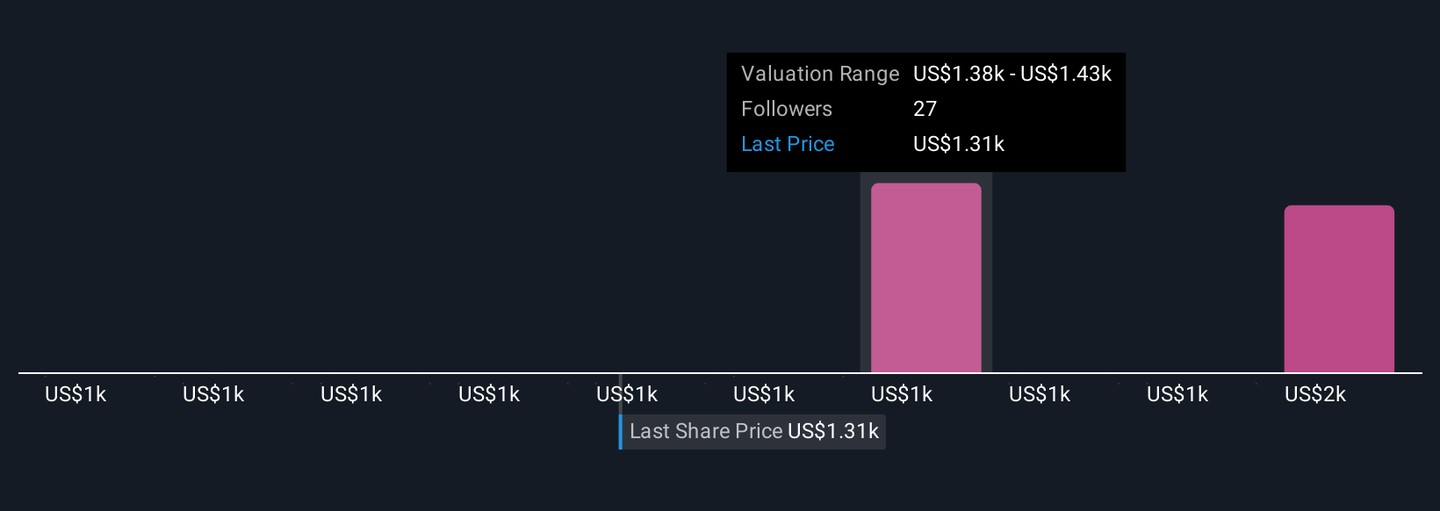Select the third US$1k axis label from left

point(351,394)
